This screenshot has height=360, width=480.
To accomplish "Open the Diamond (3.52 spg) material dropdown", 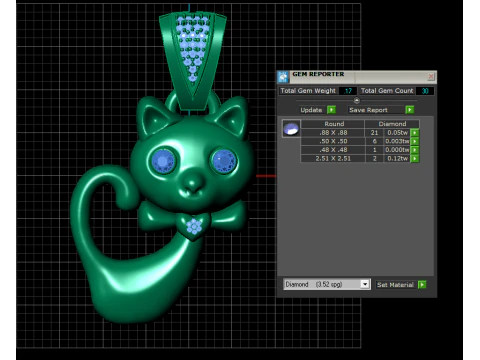I will (327, 284).
